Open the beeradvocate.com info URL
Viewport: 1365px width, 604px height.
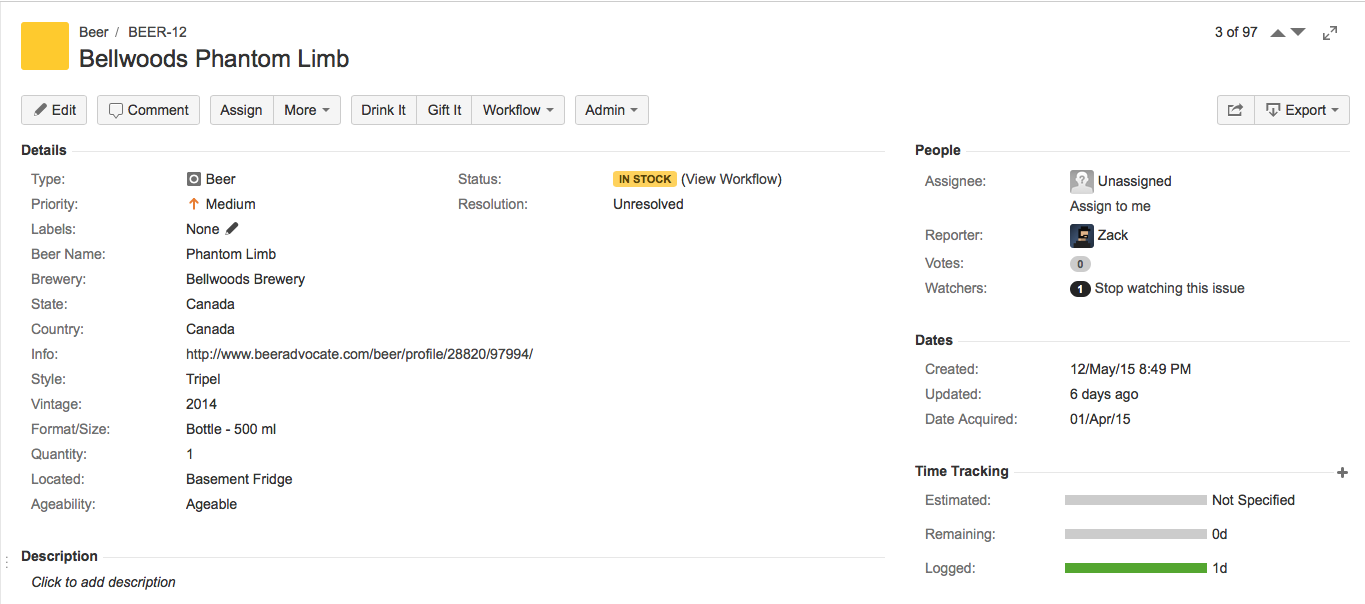pyautogui.click(x=359, y=354)
